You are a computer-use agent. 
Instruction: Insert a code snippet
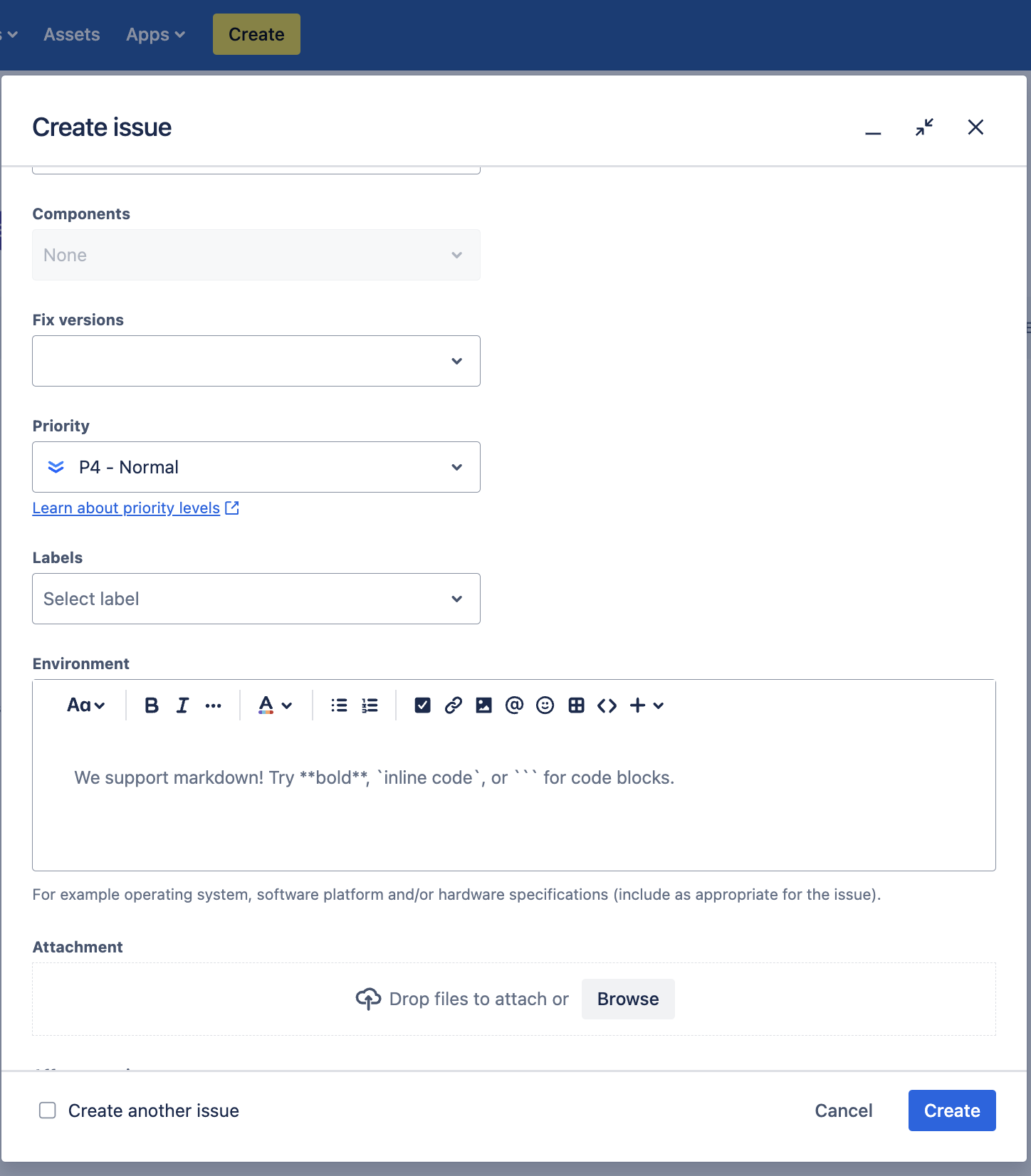(607, 705)
